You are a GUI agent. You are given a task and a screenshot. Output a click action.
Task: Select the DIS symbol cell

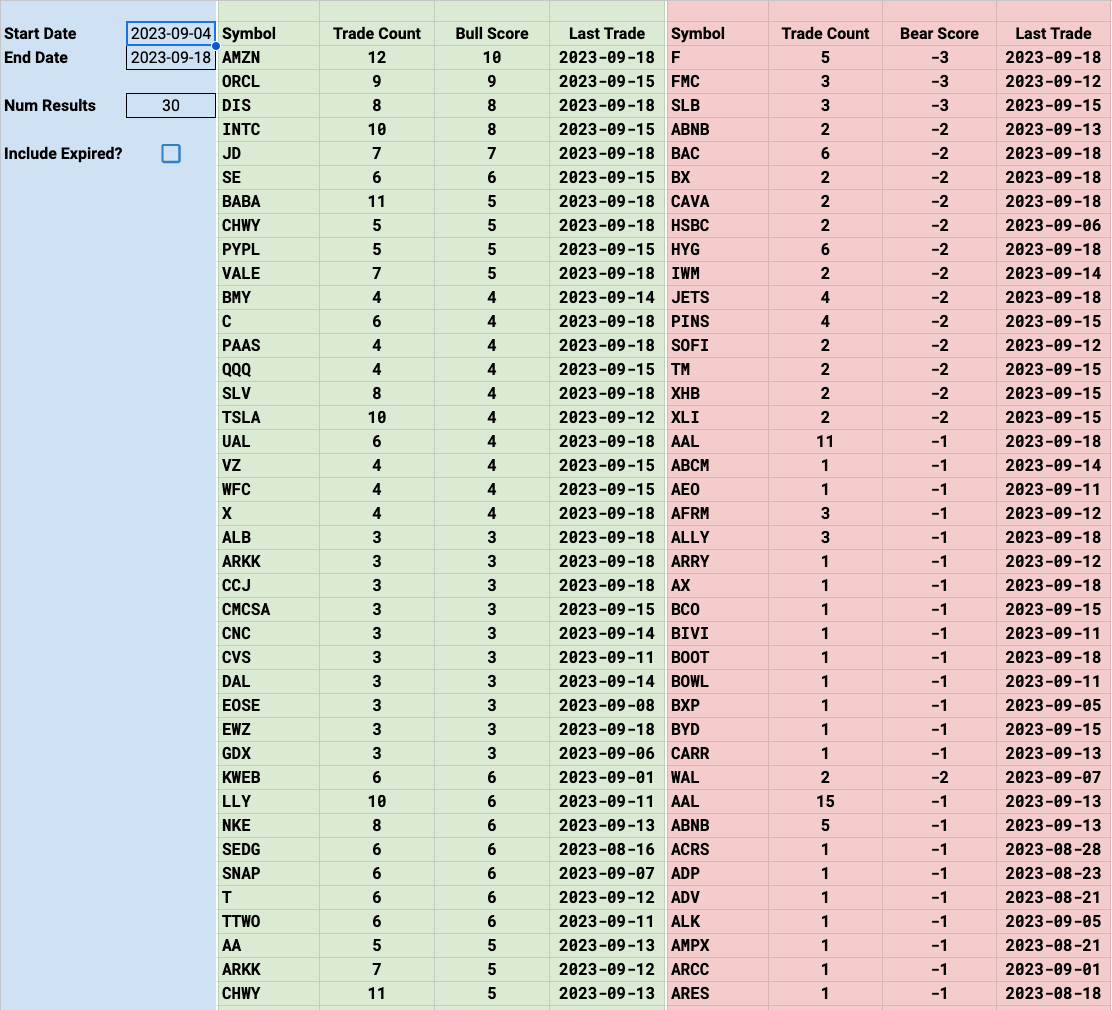coord(269,106)
